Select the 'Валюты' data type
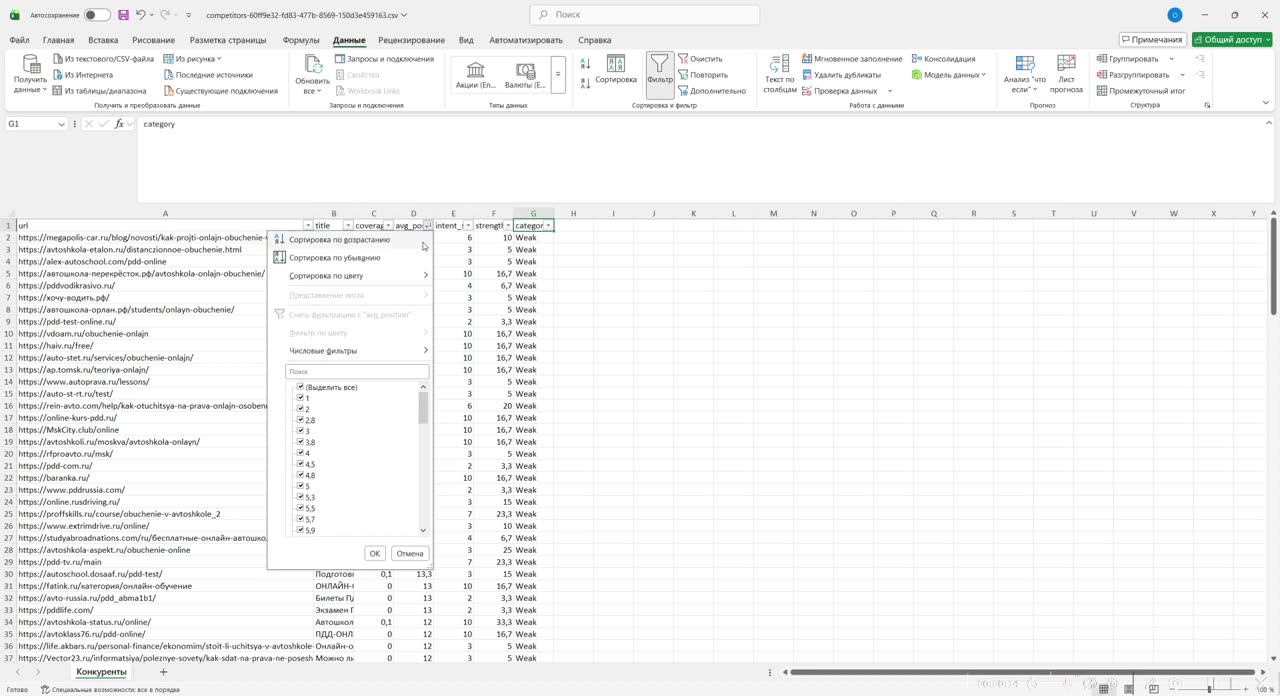The width and height of the screenshot is (1280, 696). pos(525,75)
